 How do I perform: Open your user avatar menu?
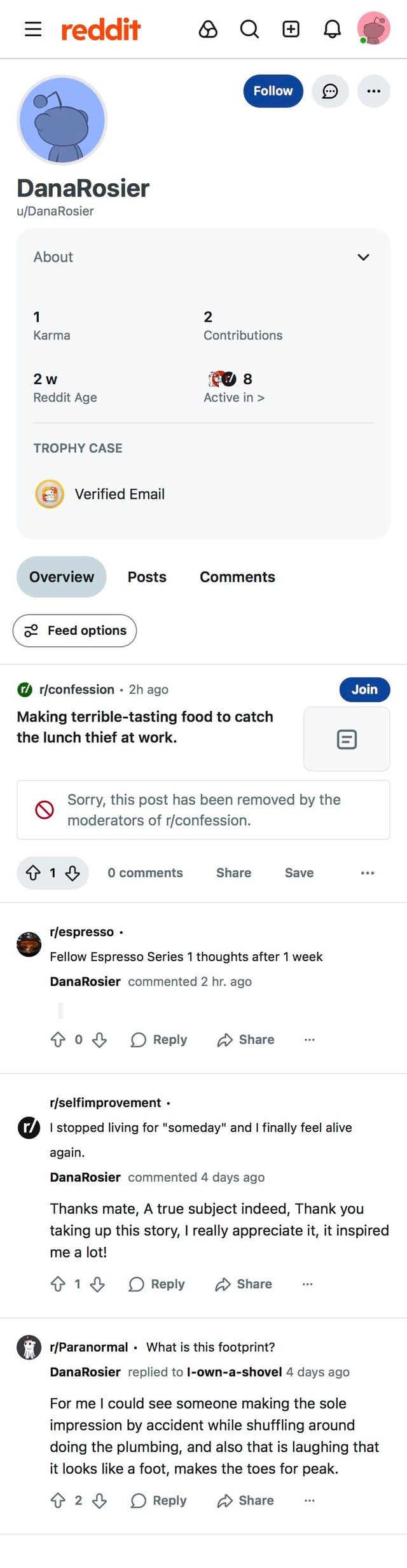tap(373, 29)
